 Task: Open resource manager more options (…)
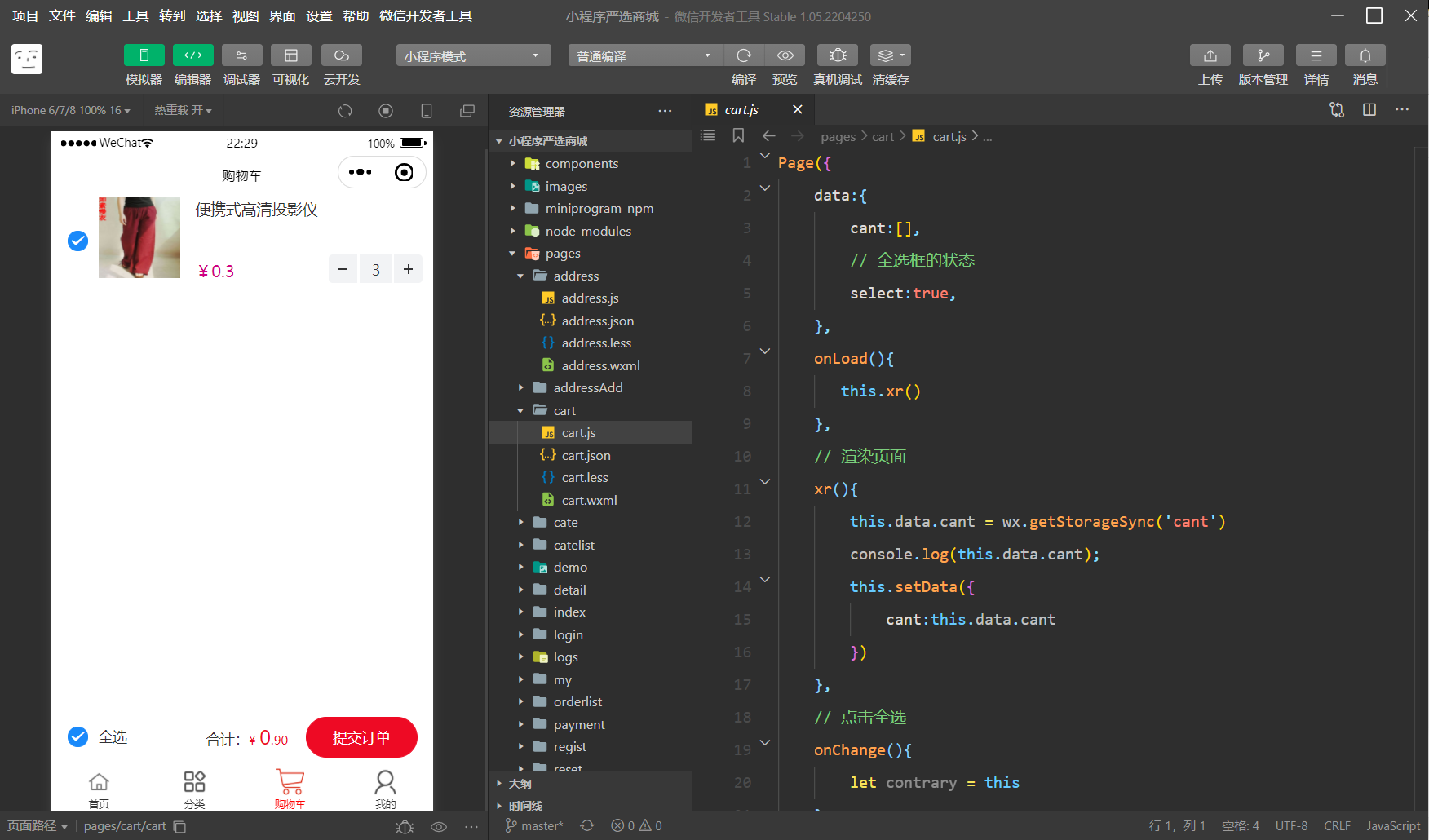point(666,111)
